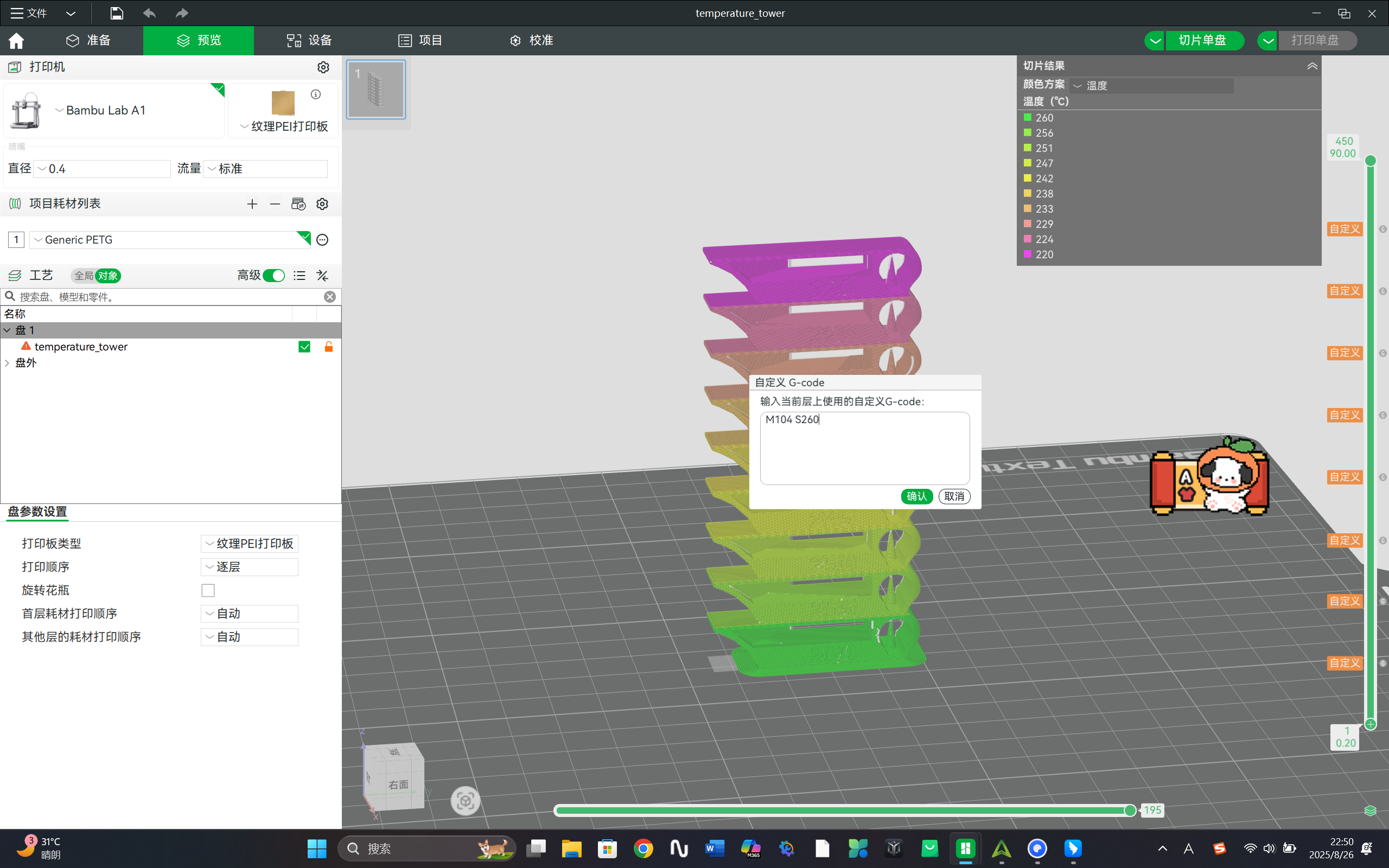Open the filament AMS sync icon
Viewport: 1389px width, 868px height.
[x=298, y=204]
